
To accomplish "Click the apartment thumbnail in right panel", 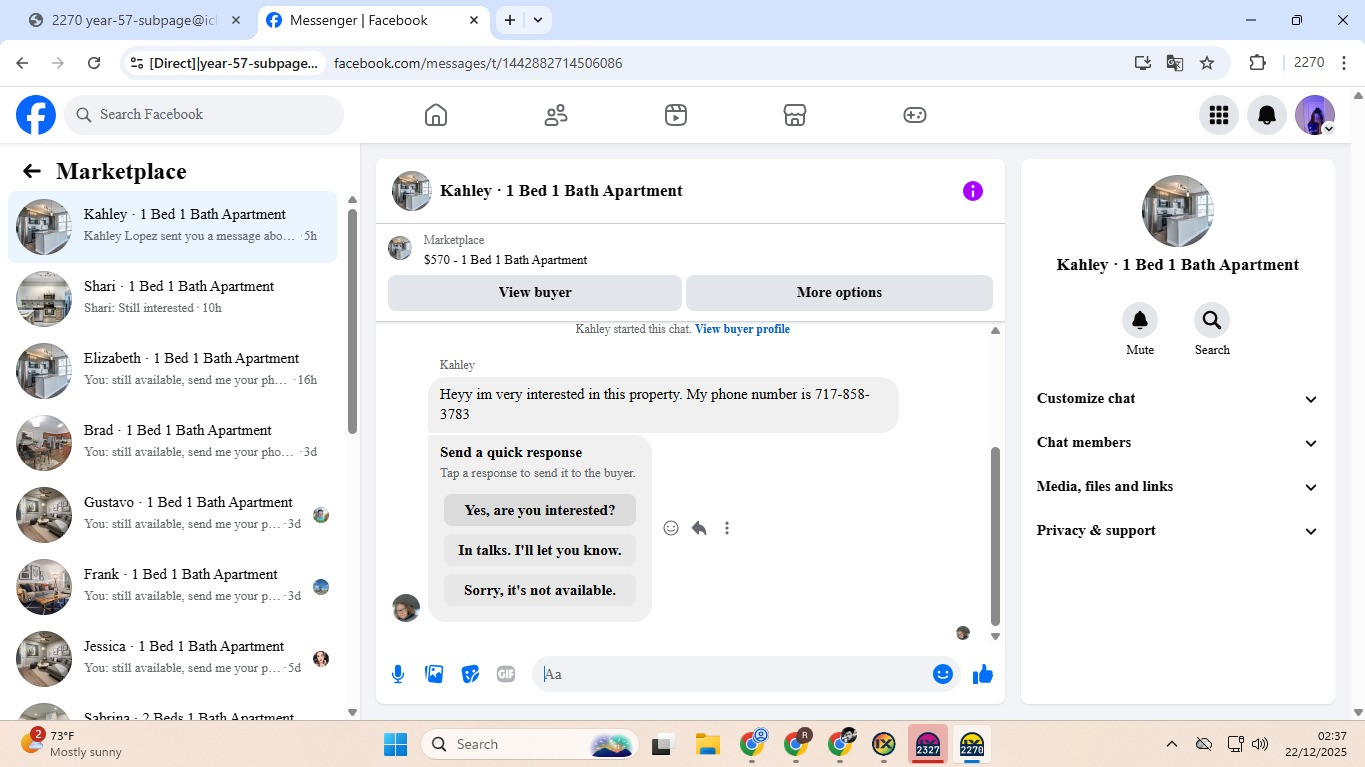I will [x=1178, y=211].
